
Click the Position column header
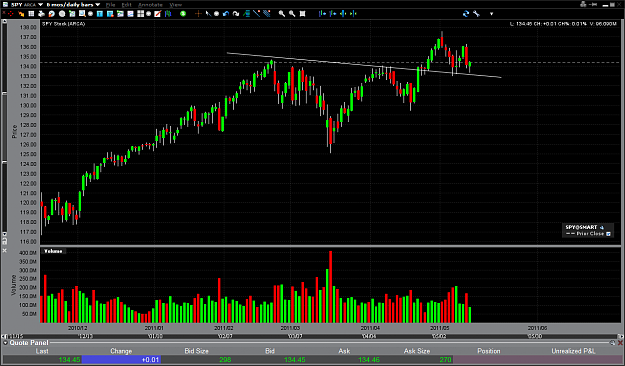pos(489,351)
